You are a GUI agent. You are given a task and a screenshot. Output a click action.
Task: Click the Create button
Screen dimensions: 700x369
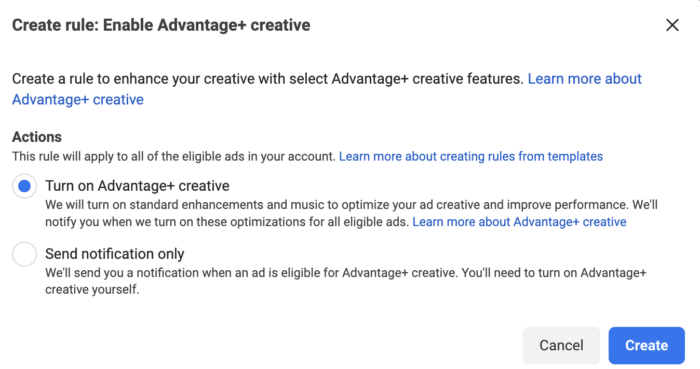tap(646, 345)
